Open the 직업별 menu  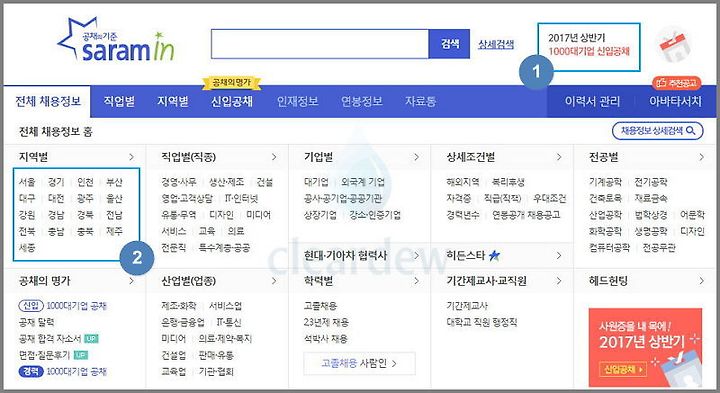119,101
